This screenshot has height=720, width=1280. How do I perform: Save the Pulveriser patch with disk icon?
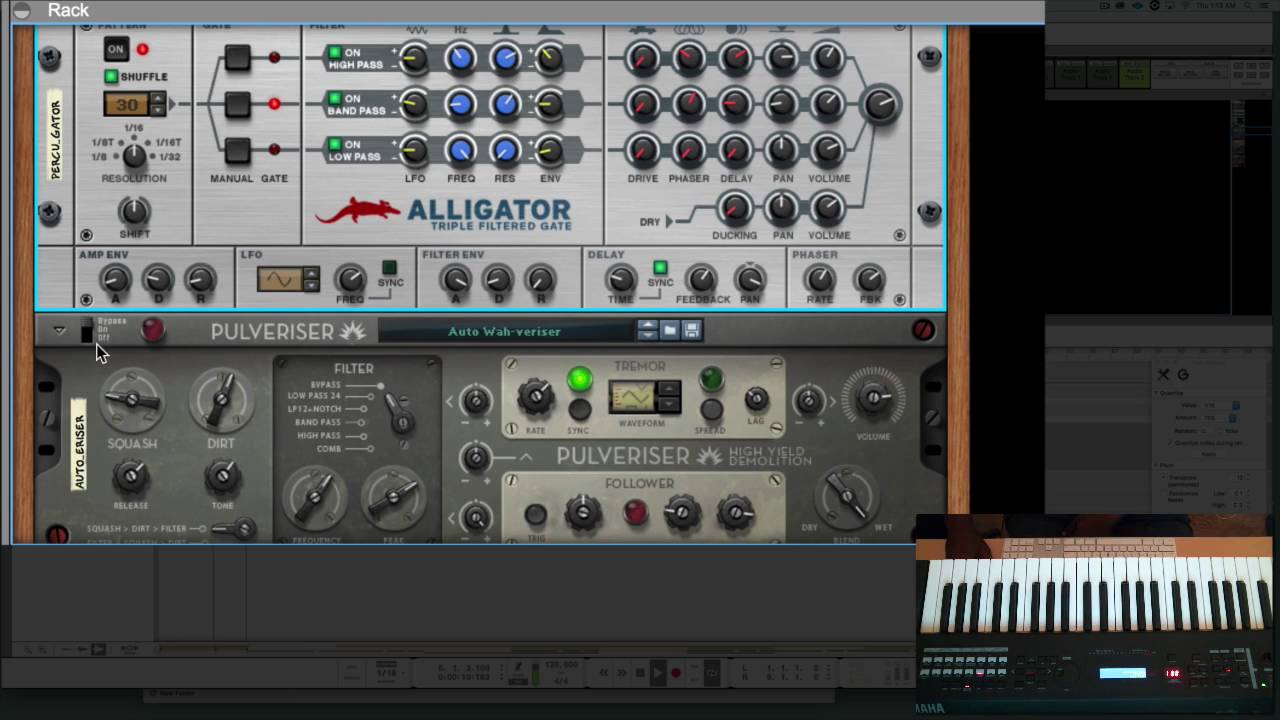tap(692, 330)
